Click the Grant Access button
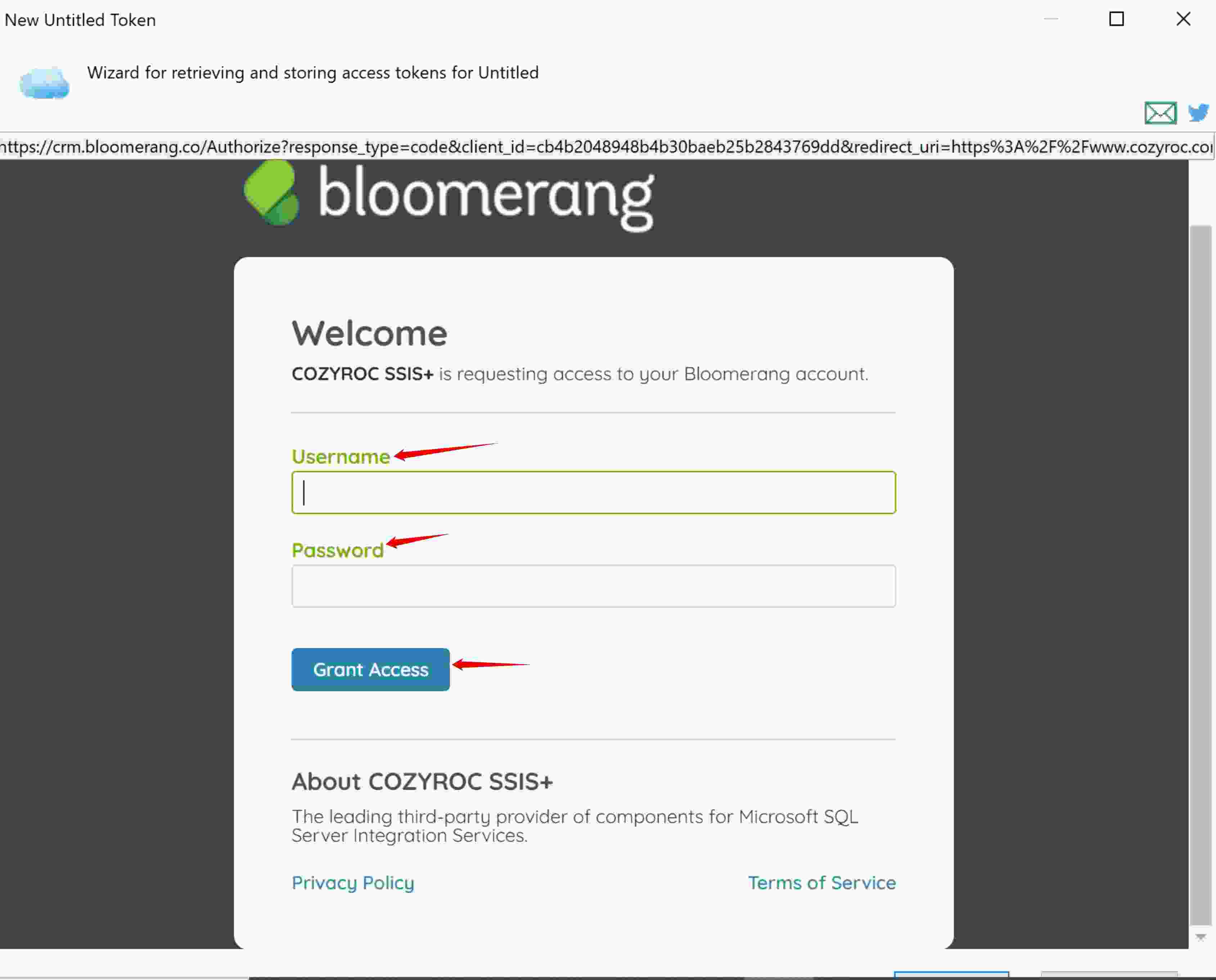Viewport: 1216px width, 980px height. [x=370, y=670]
